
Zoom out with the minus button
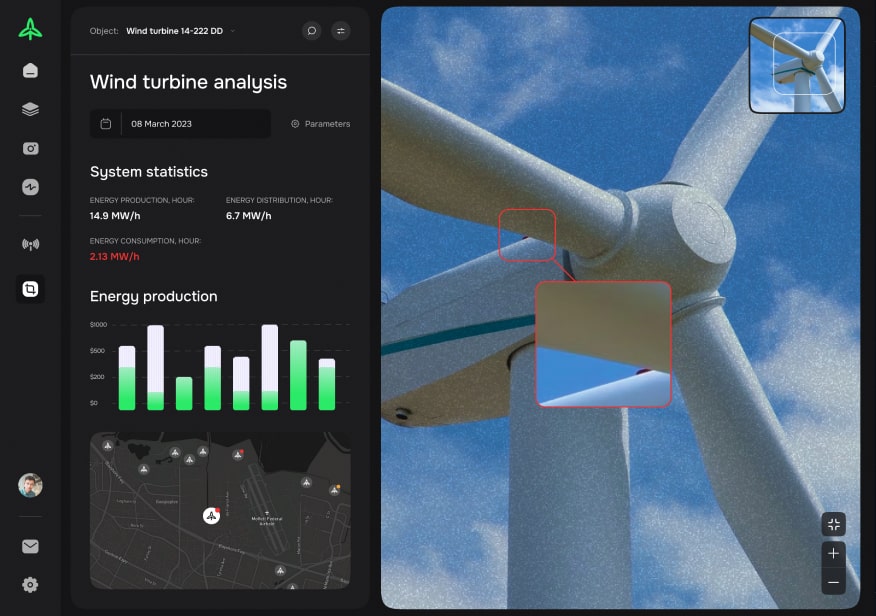click(x=833, y=582)
